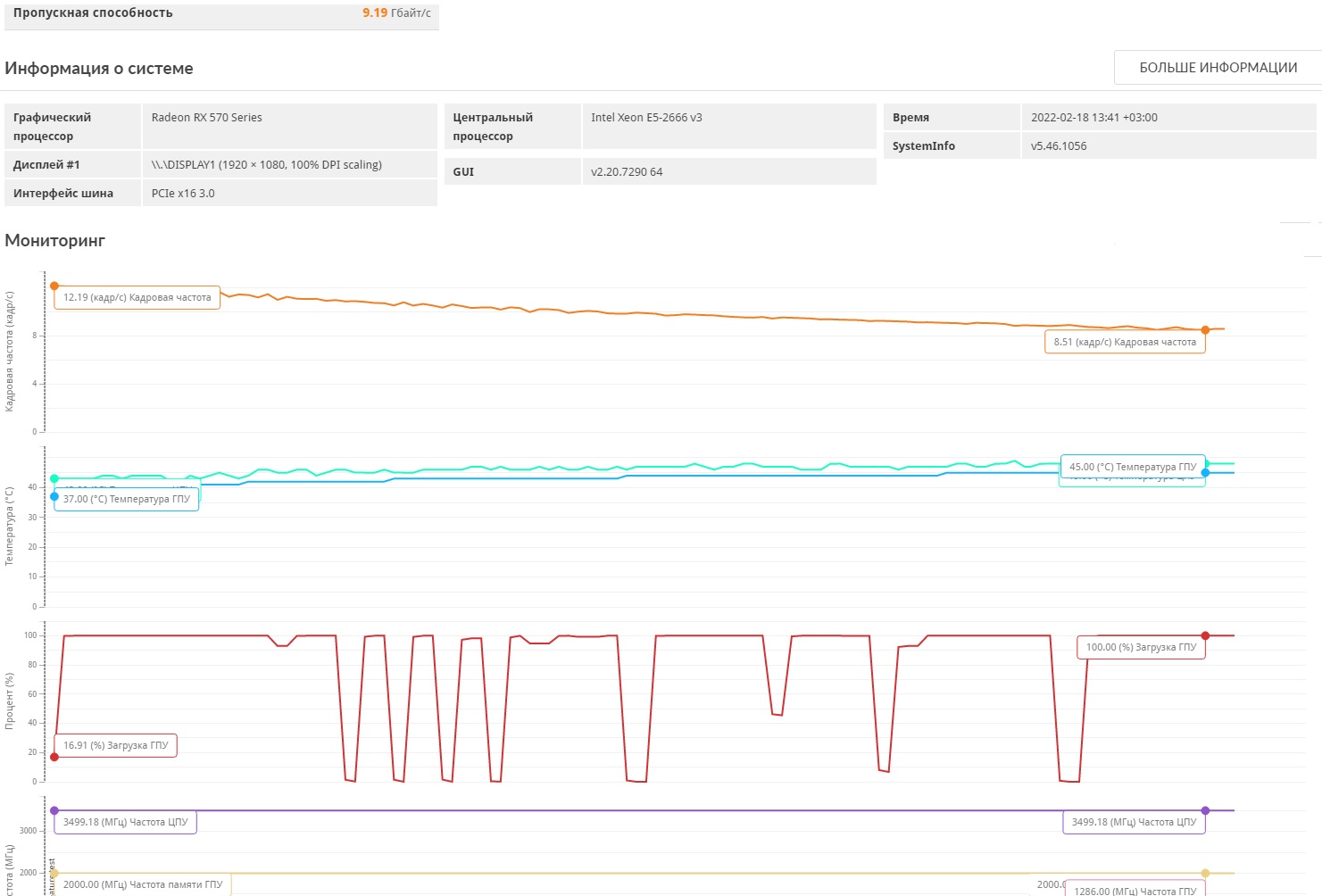Screen dimensions: 1322x896
Task: Click the 'Время' label
Action: point(910,118)
